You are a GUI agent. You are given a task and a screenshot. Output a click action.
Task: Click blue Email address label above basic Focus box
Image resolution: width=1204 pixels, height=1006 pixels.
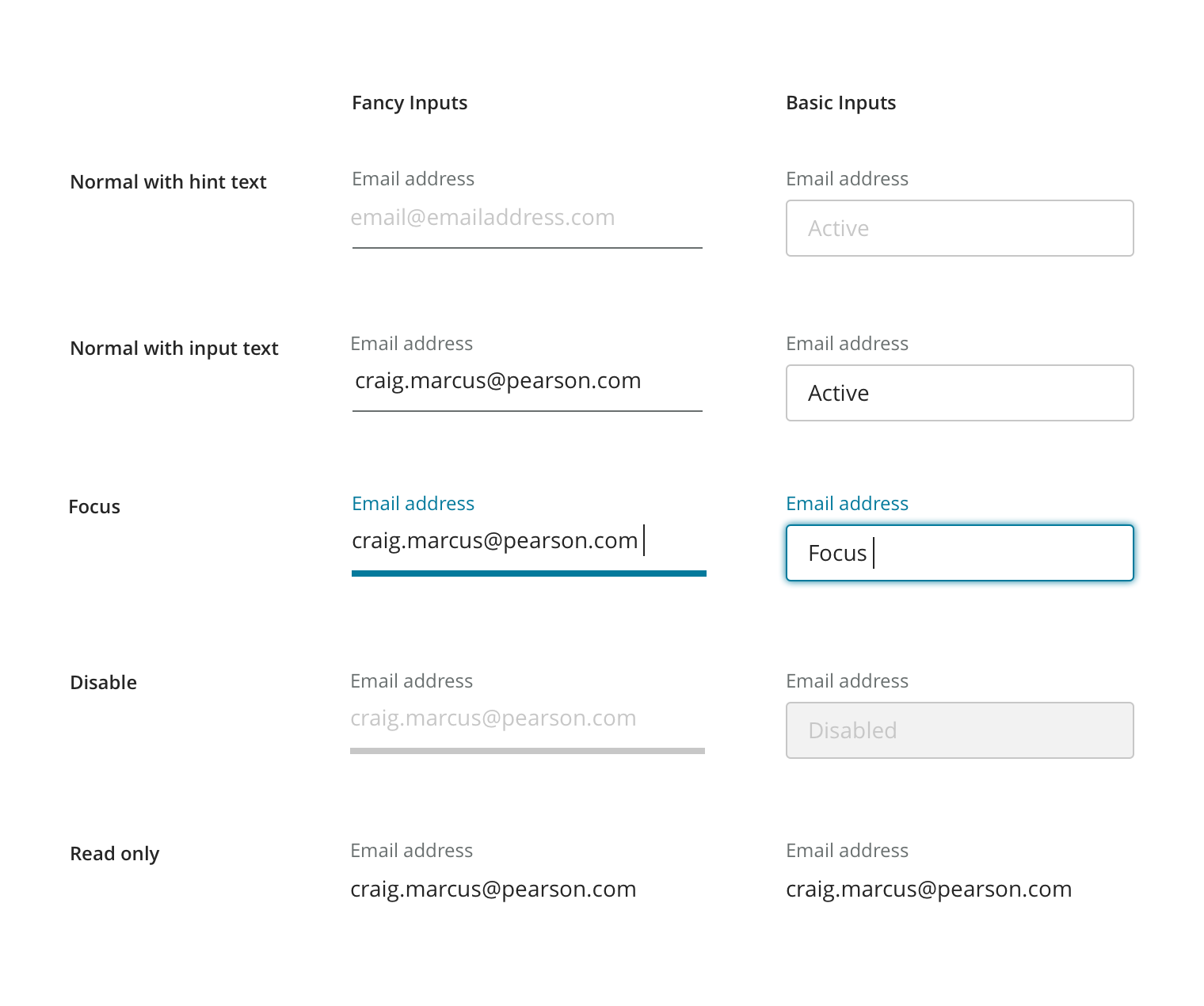[x=847, y=504]
